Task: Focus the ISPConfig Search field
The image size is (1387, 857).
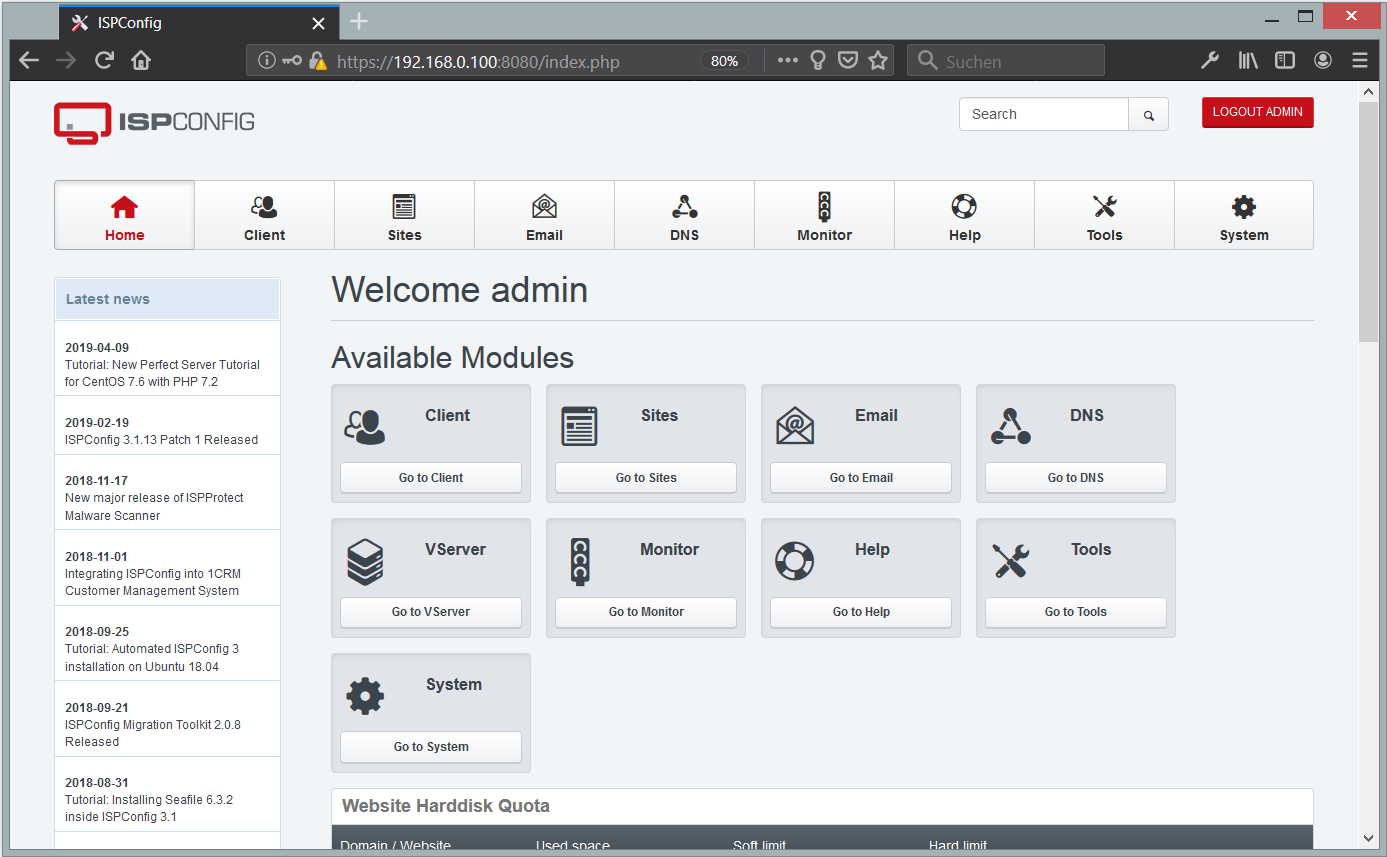Action: [x=1044, y=115]
